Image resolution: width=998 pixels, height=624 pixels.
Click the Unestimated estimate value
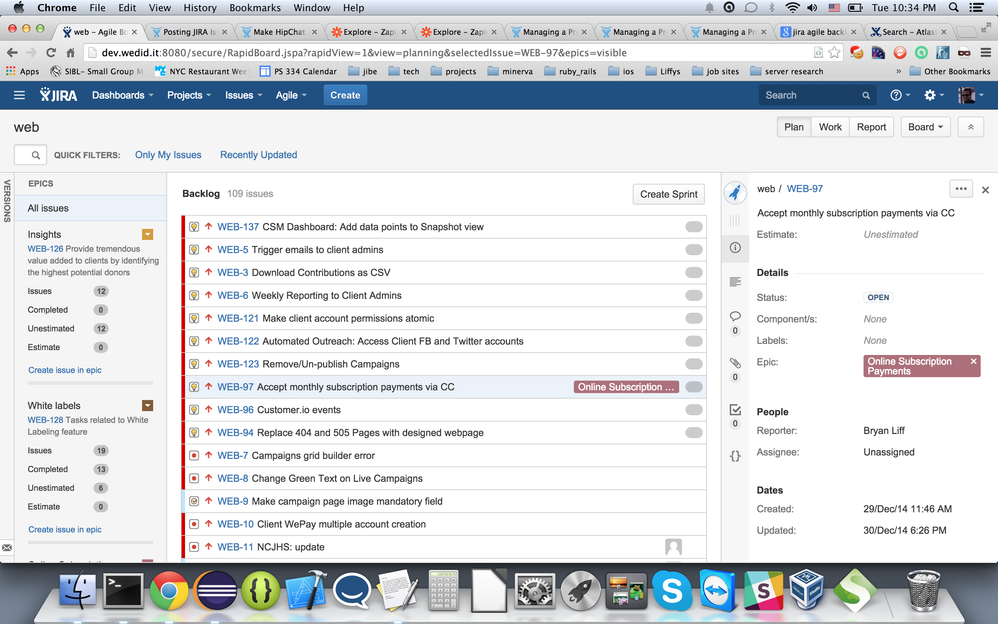(890, 234)
